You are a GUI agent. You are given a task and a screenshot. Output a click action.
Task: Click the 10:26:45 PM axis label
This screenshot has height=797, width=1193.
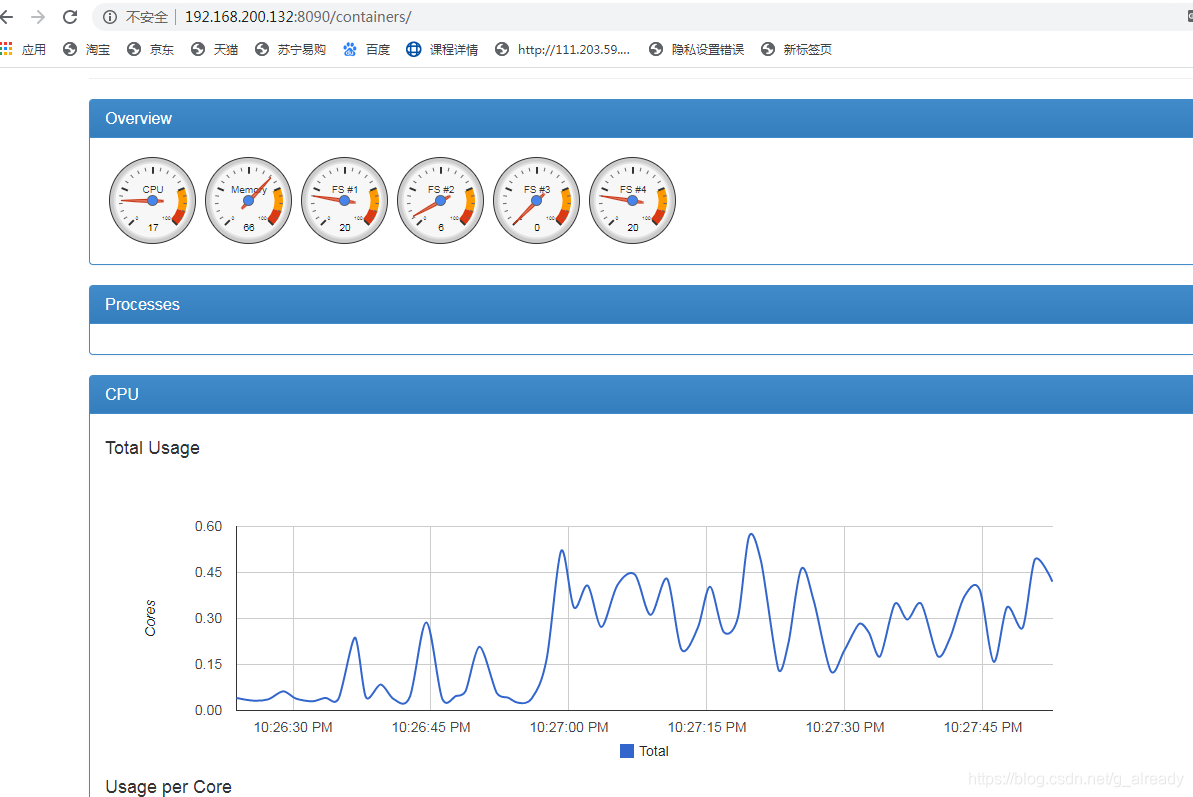(x=431, y=727)
